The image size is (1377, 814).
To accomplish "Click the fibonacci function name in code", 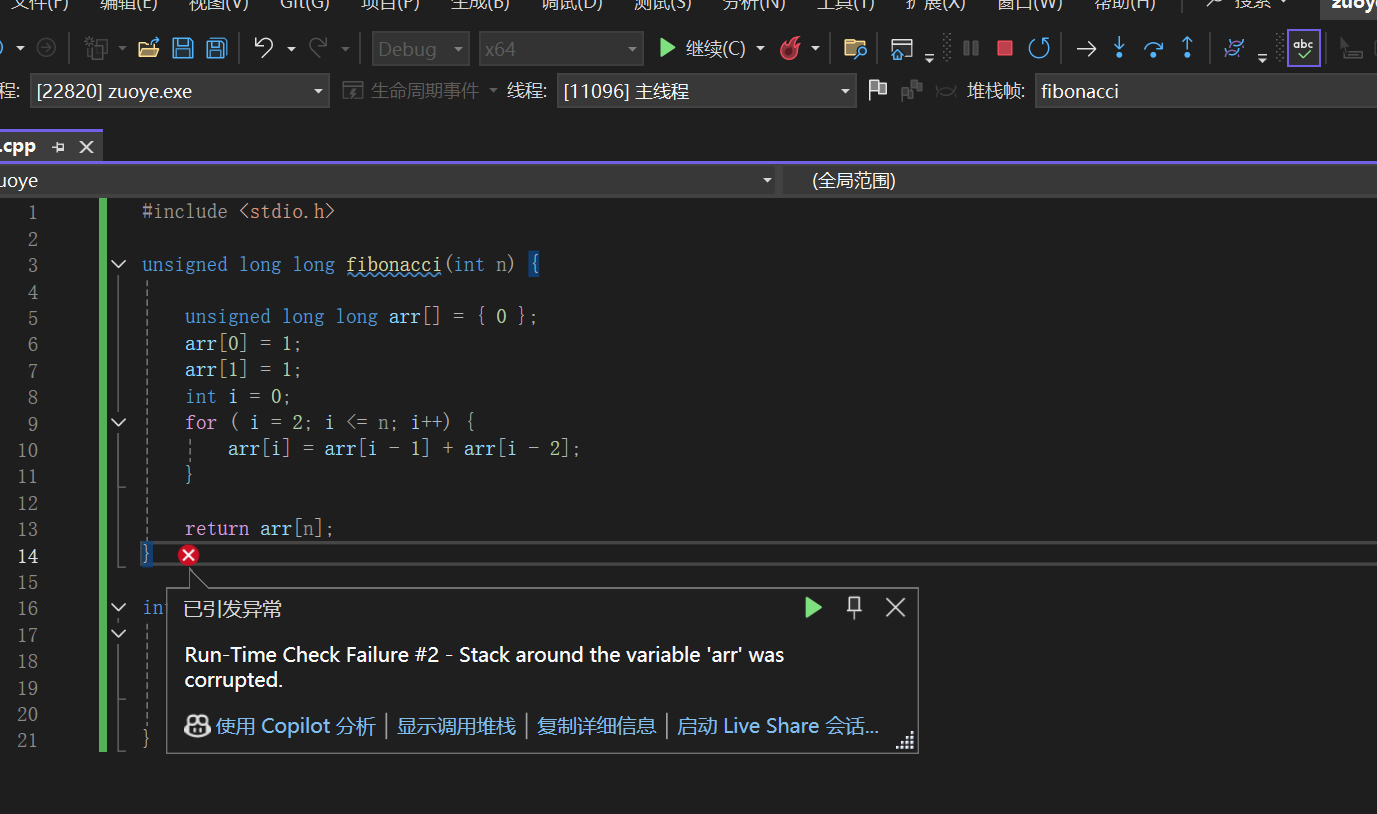I will [394, 265].
